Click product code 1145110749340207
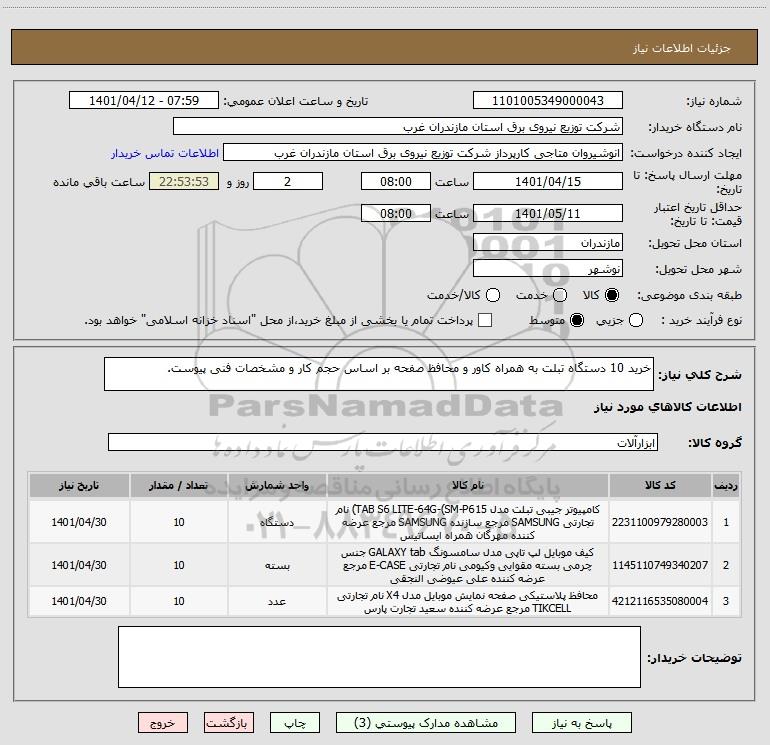Viewport: 770px width, 745px height. (x=660, y=565)
